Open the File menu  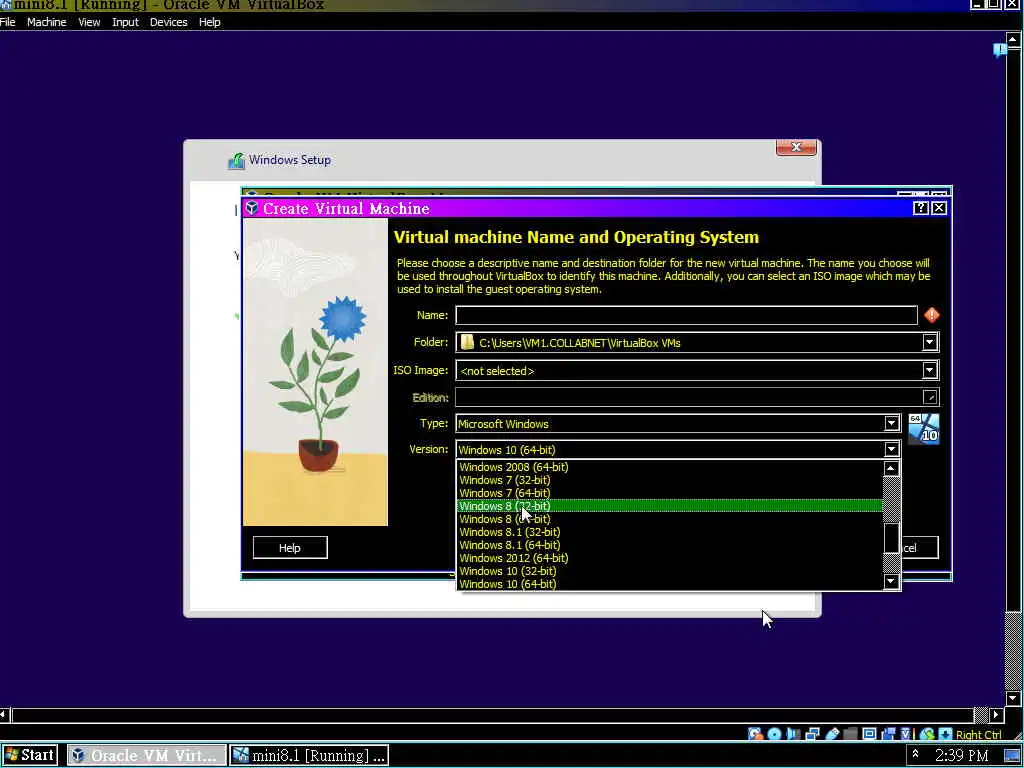tap(8, 22)
